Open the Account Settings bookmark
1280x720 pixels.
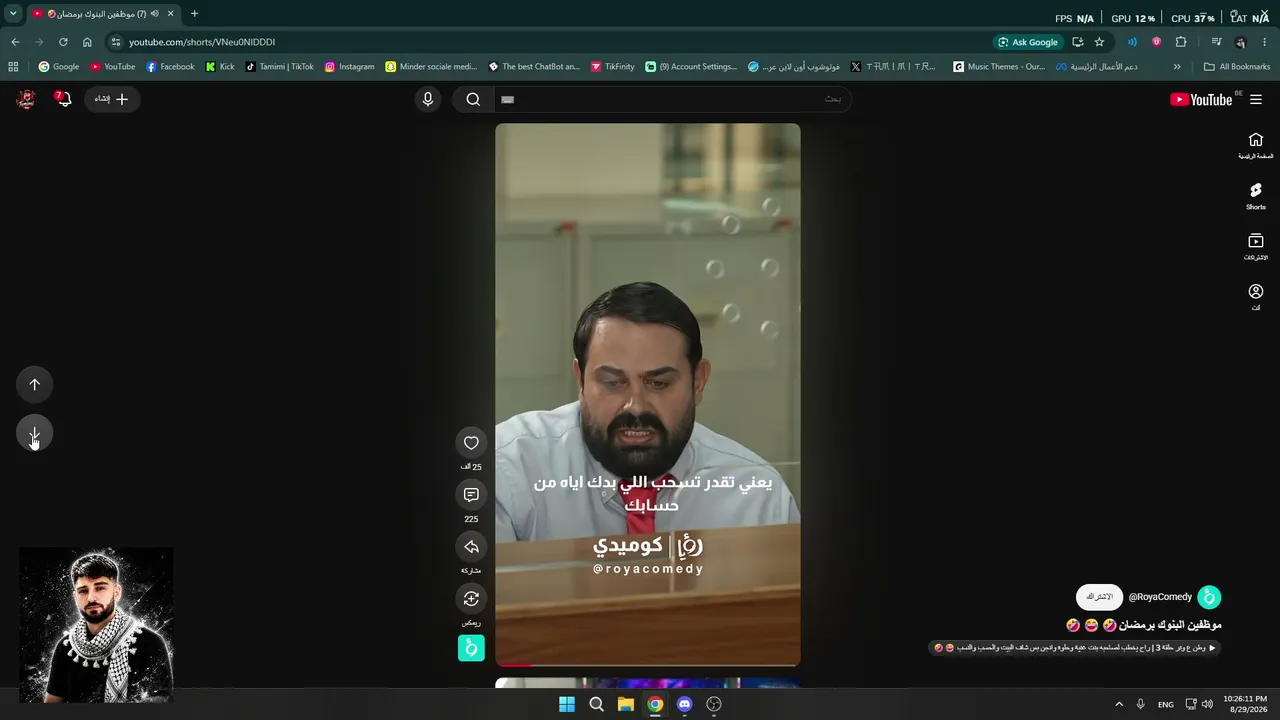(691, 67)
